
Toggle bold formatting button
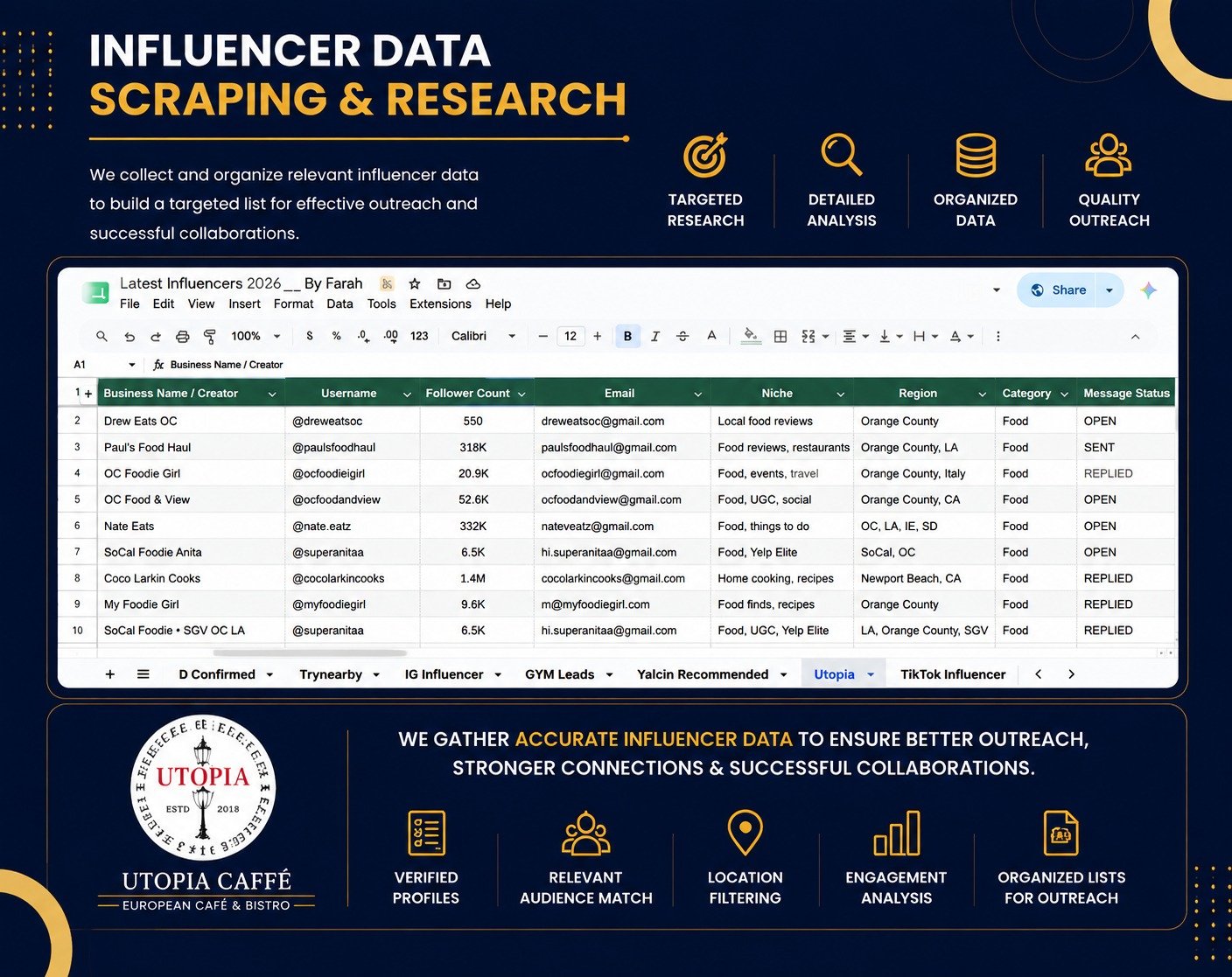pyautogui.click(x=627, y=336)
